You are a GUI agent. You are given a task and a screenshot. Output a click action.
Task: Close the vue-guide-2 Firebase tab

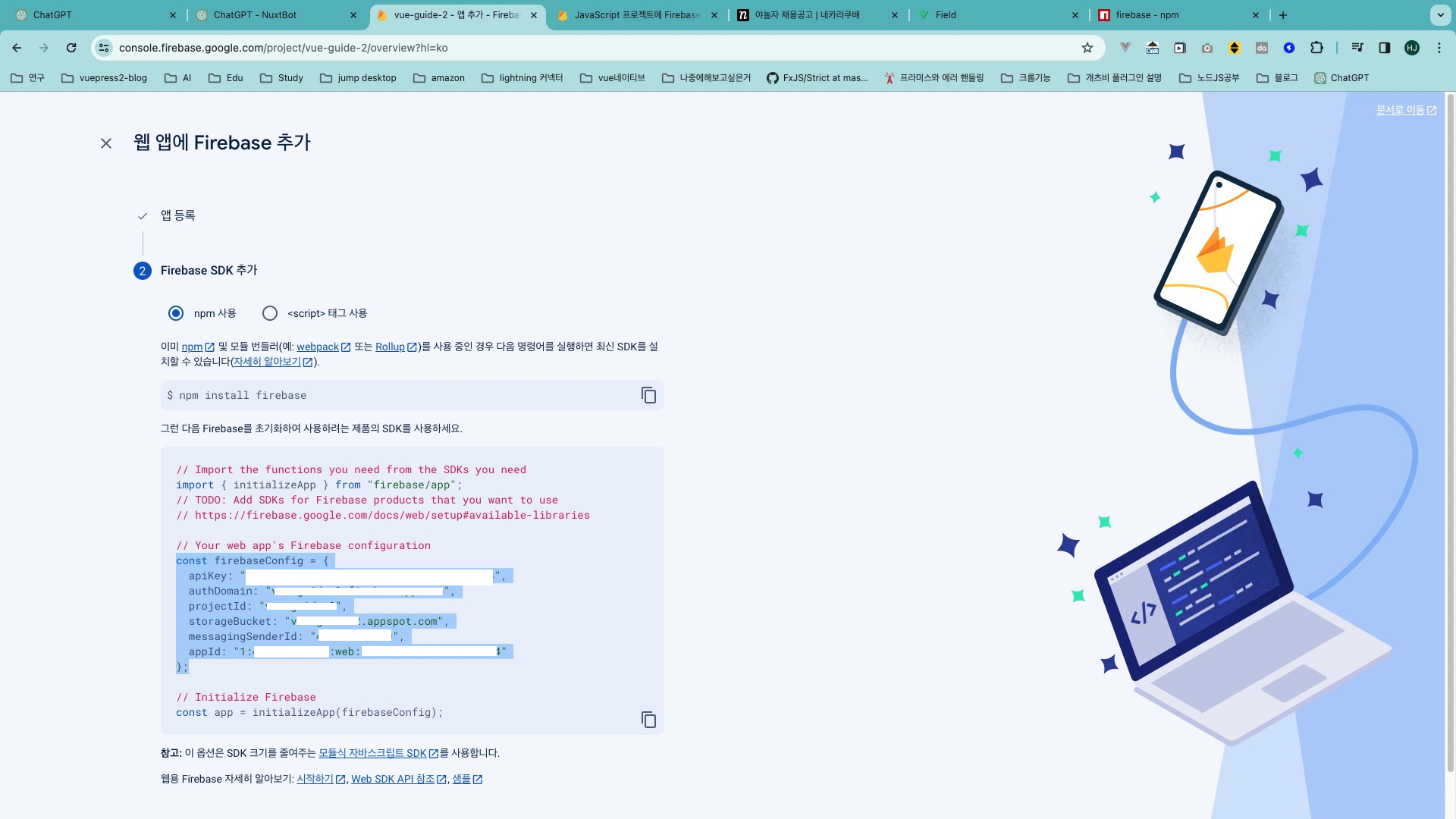tap(534, 15)
